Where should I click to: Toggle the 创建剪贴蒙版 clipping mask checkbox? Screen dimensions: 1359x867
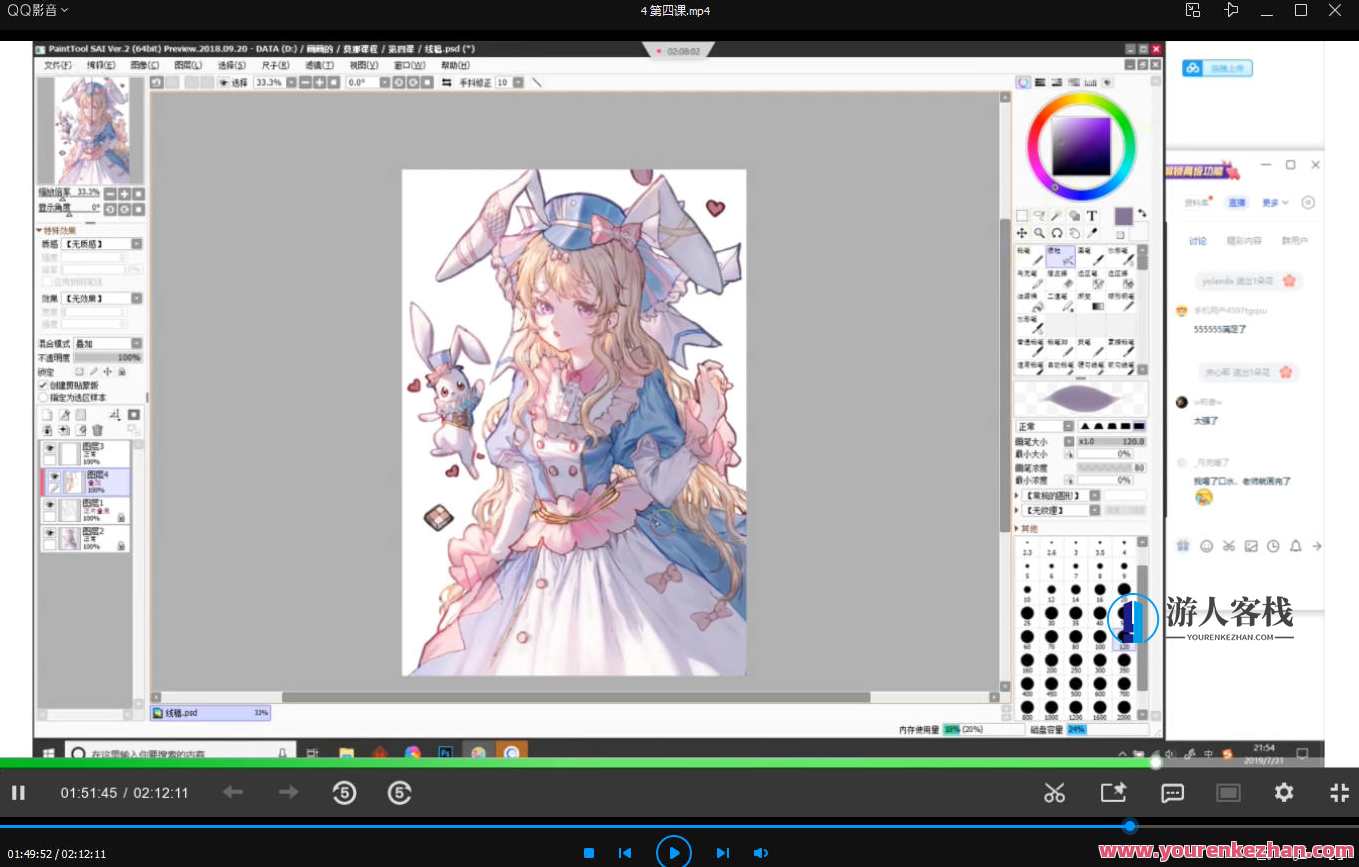coord(43,385)
